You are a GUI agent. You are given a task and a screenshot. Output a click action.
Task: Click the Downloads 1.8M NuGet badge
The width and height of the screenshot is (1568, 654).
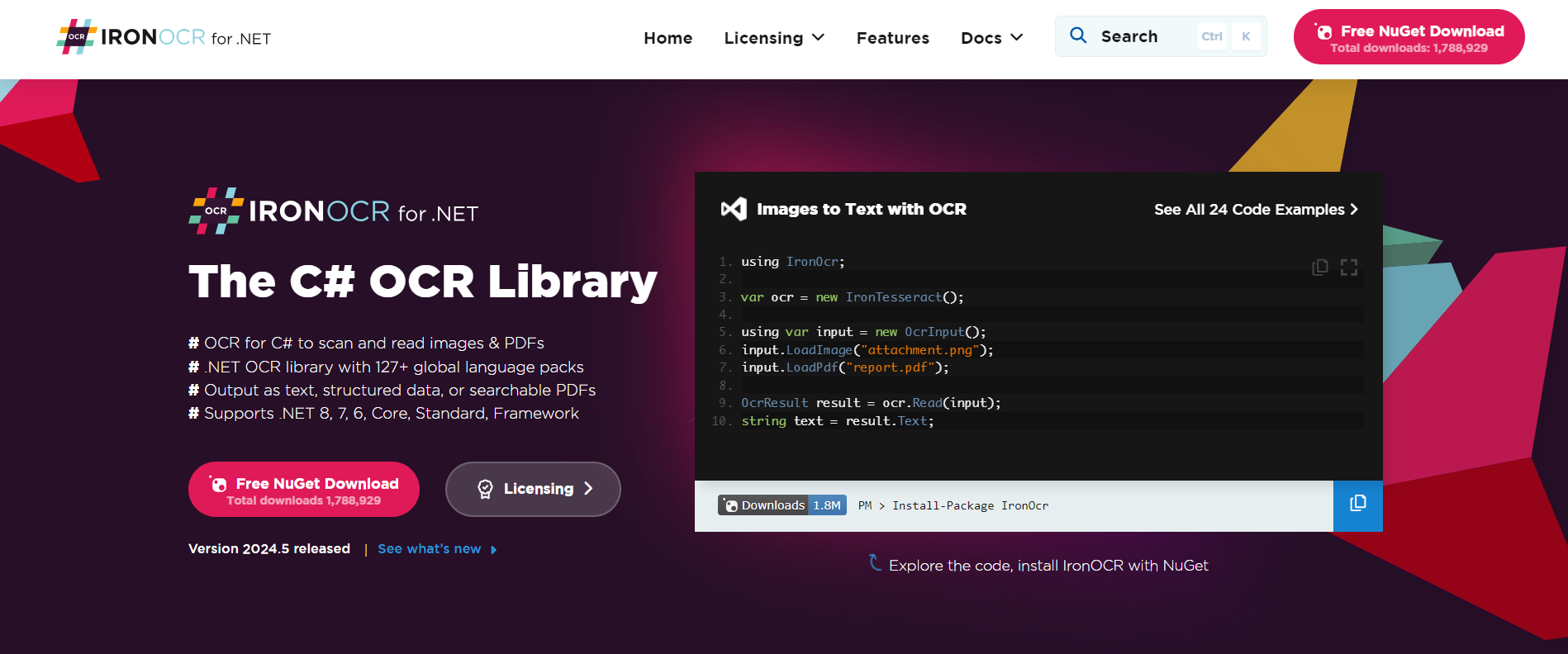782,505
